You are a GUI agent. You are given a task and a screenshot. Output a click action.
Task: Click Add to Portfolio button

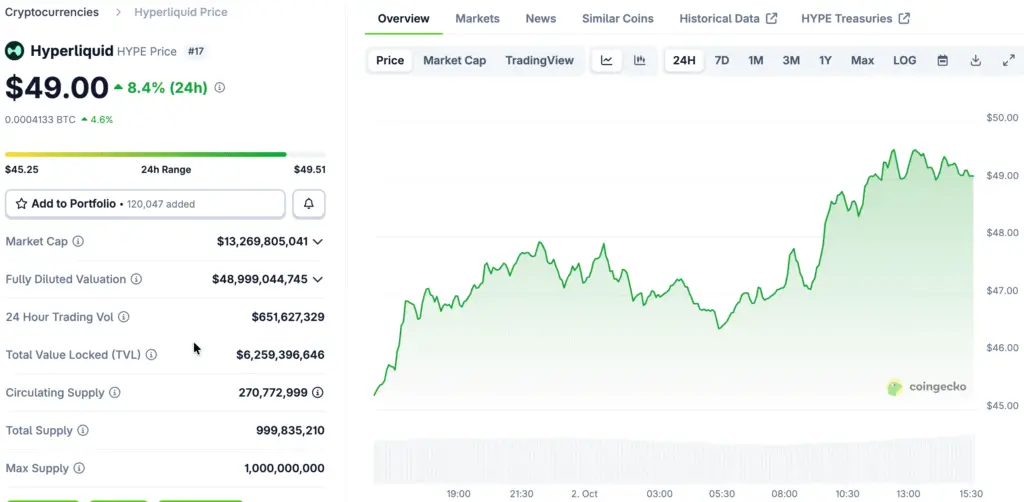pyautogui.click(x=145, y=204)
